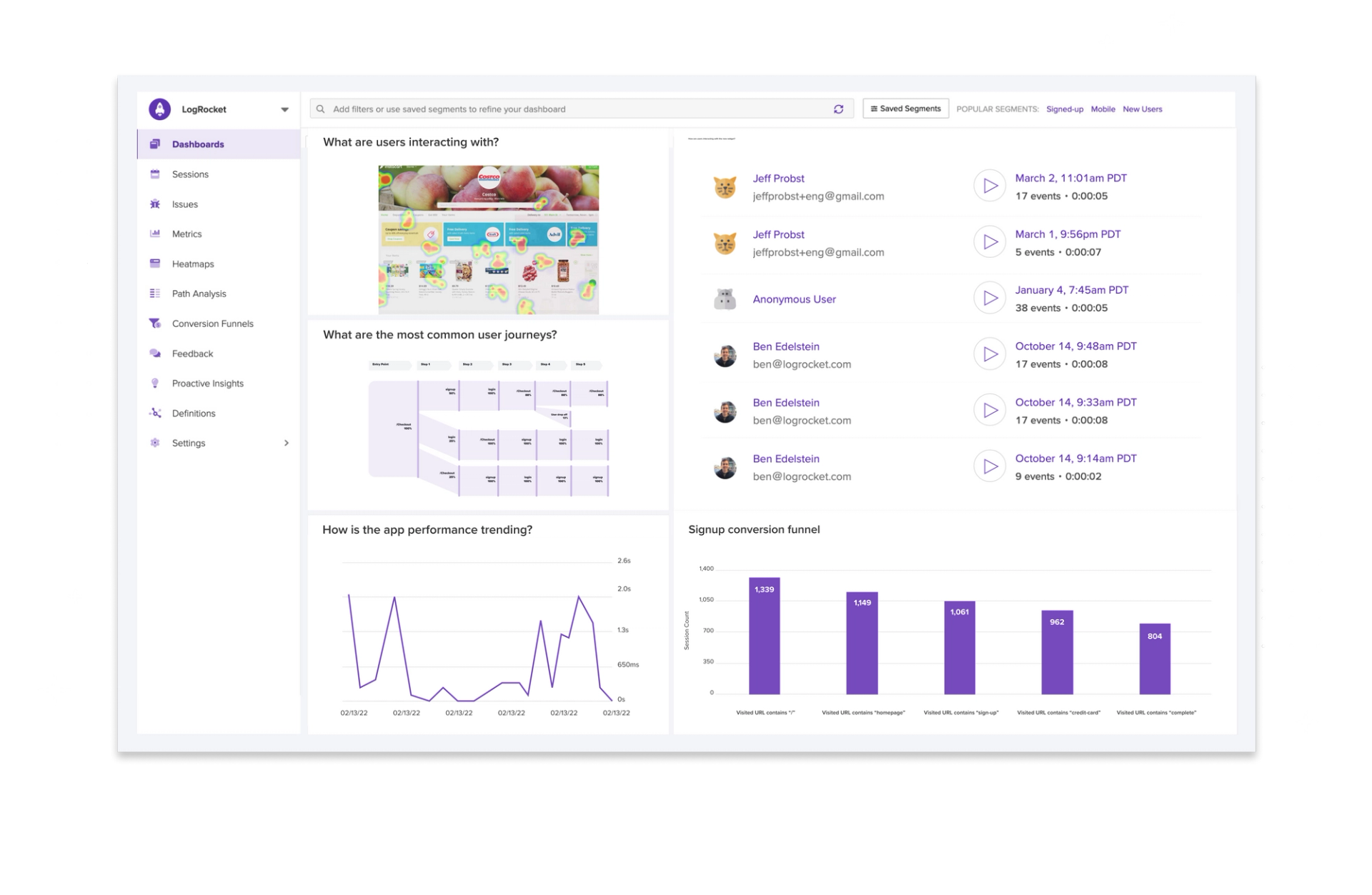This screenshot has width=1372, height=895.
Task: Click the 1,339 funnel bar
Action: point(764,636)
